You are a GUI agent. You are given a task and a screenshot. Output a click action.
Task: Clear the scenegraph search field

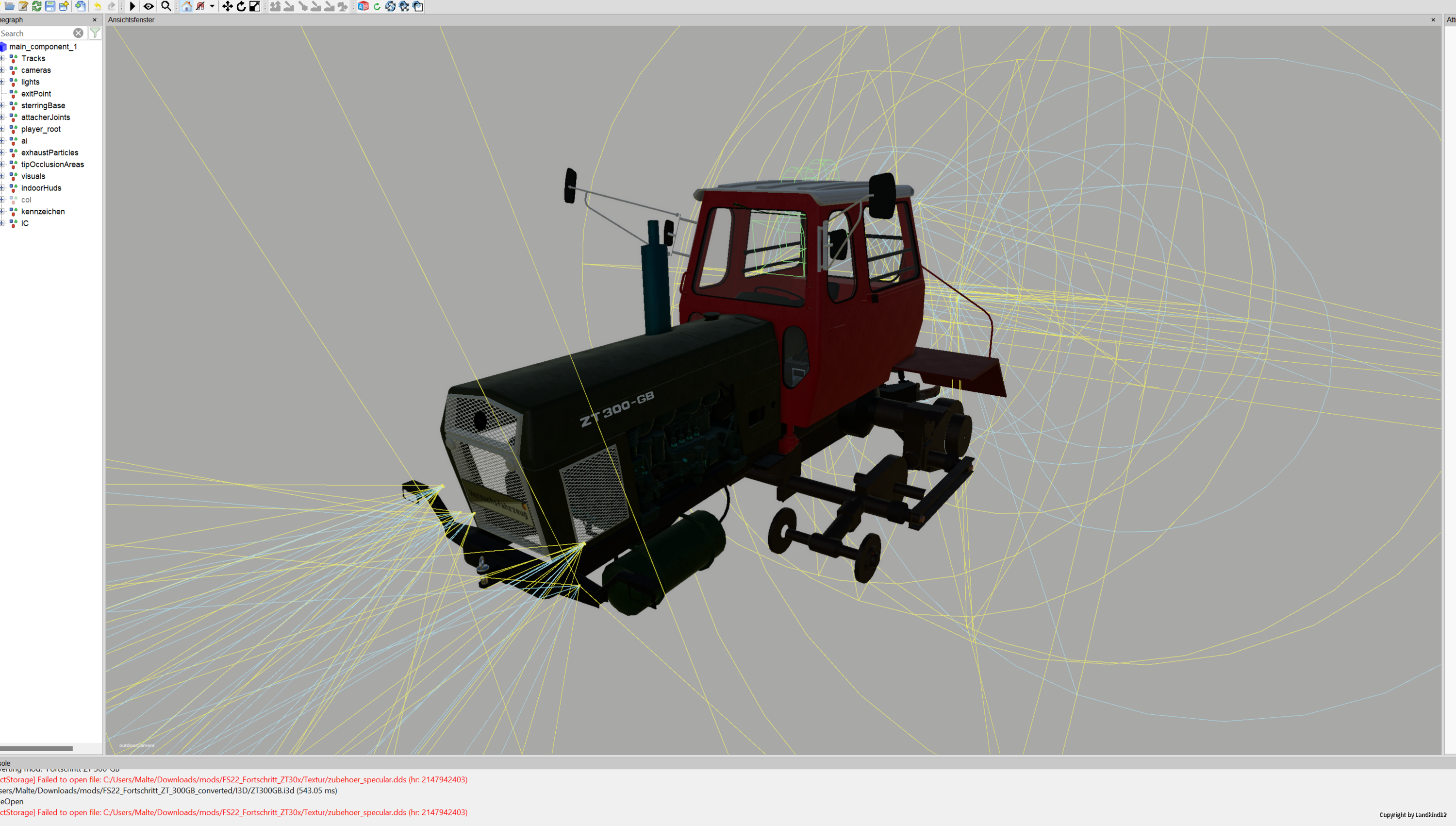coord(78,33)
